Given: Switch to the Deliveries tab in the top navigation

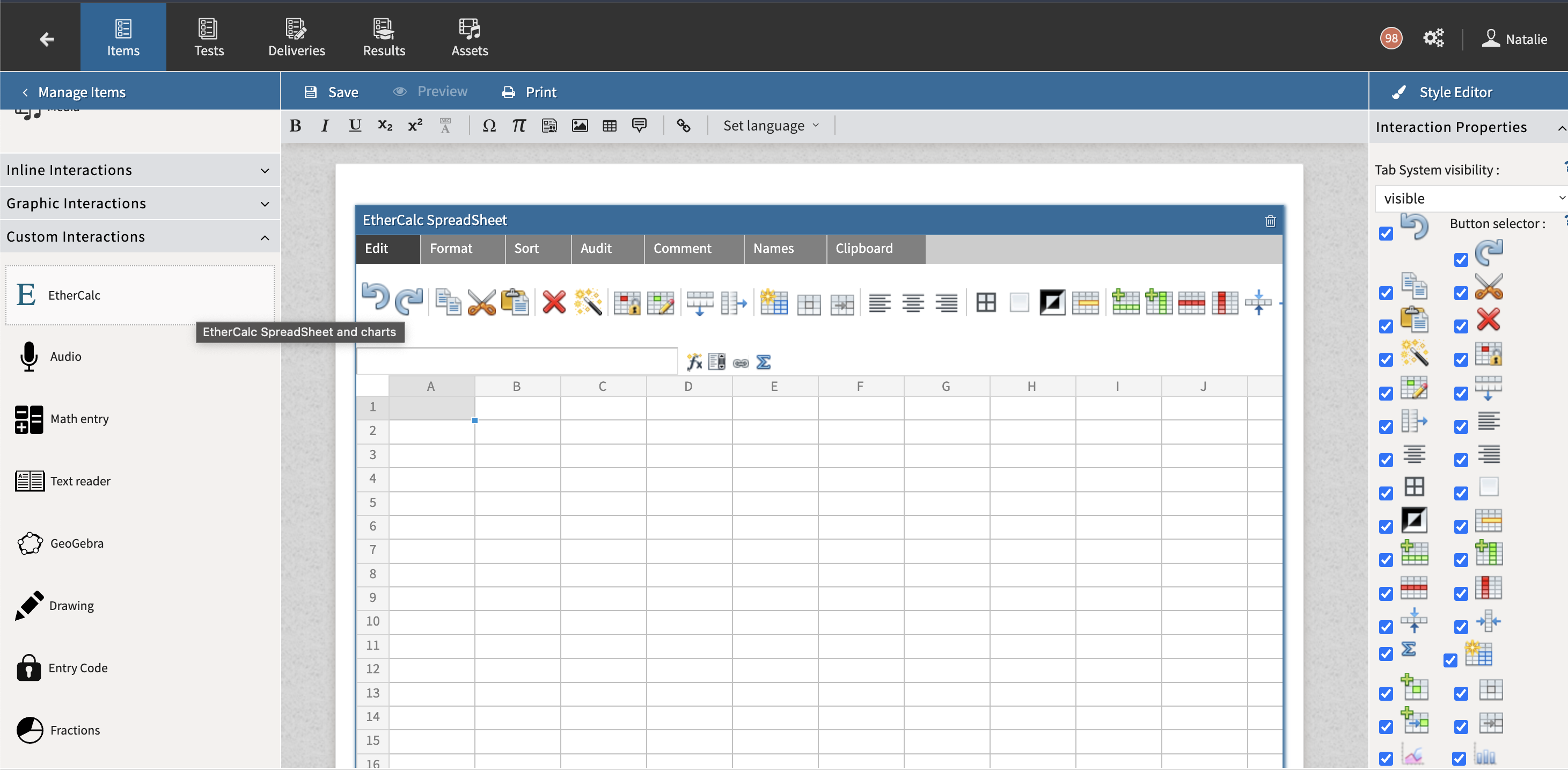Looking at the screenshot, I should pyautogui.click(x=296, y=37).
